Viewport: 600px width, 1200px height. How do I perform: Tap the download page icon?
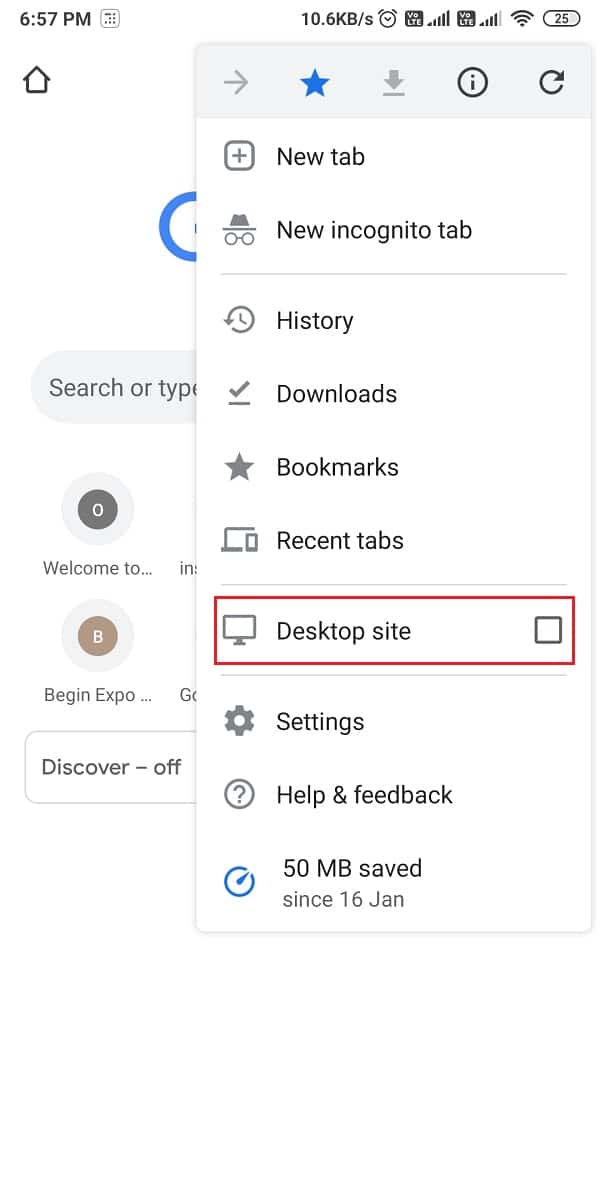coord(394,83)
